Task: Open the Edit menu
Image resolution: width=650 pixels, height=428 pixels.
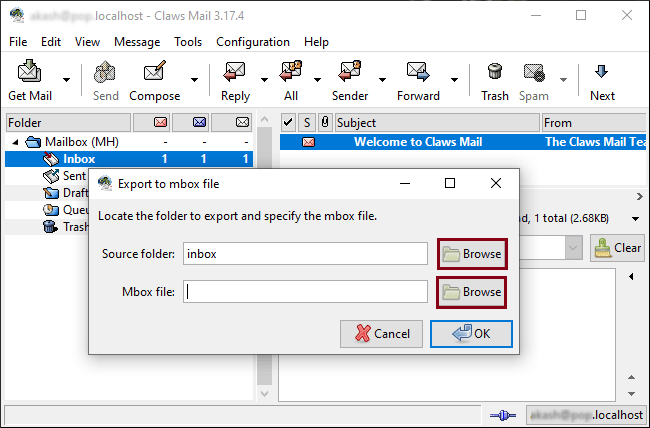Action: pos(51,42)
